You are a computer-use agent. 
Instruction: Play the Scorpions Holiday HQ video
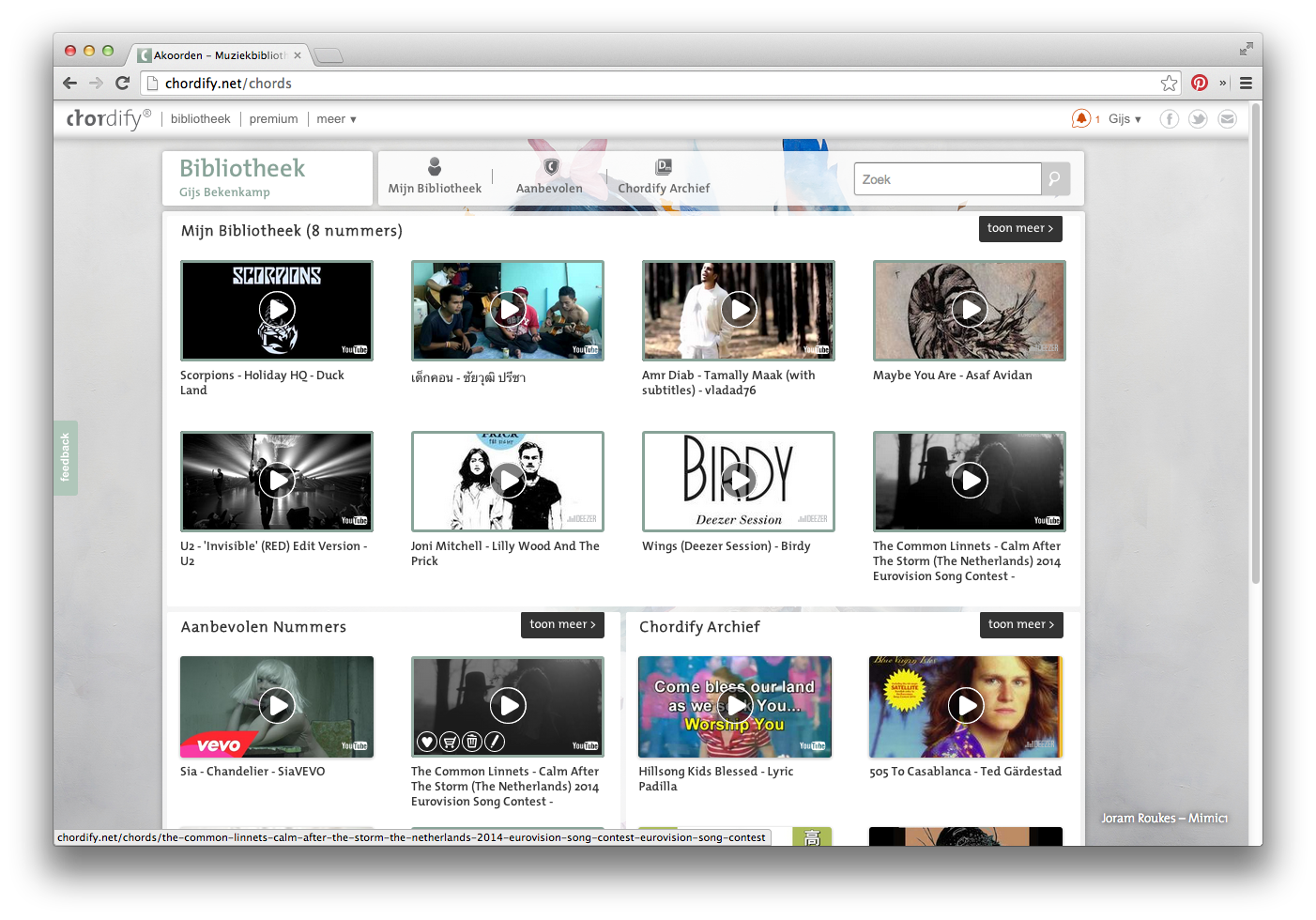(x=277, y=310)
